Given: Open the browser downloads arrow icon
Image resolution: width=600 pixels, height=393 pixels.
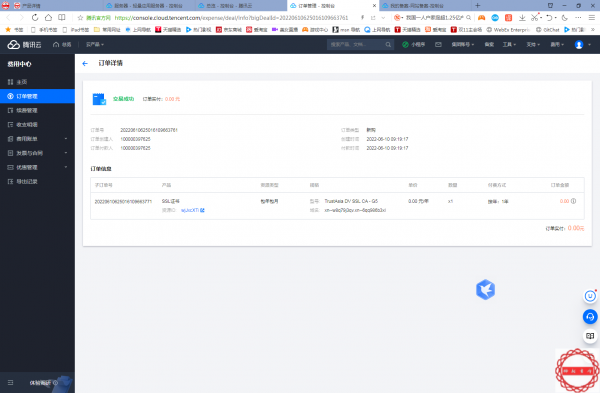Looking at the screenshot, I should tap(522, 18).
